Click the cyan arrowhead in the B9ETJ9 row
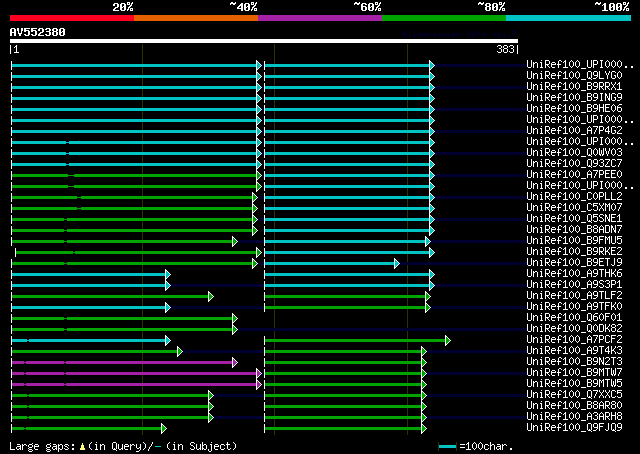This screenshot has height=454, width=640. pyautogui.click(x=397, y=264)
